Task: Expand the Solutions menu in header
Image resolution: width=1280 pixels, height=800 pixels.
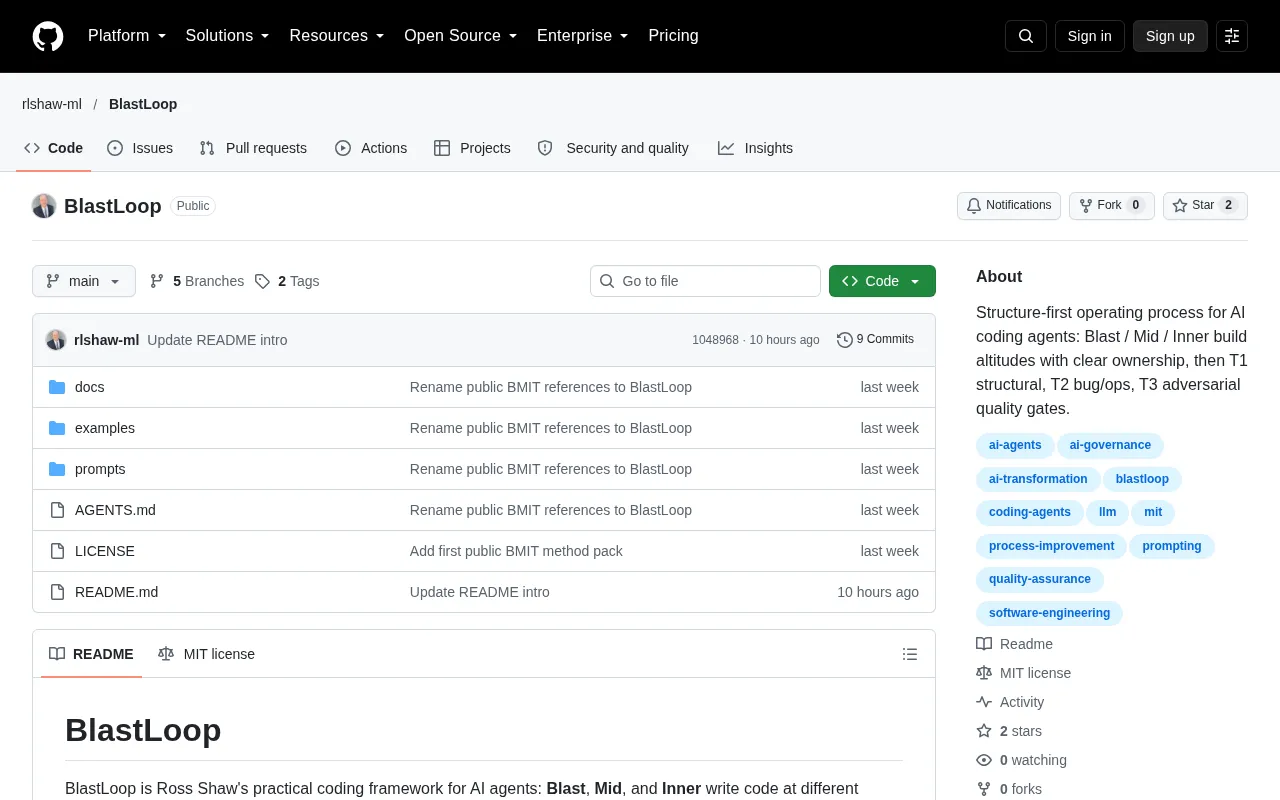Action: [x=227, y=36]
